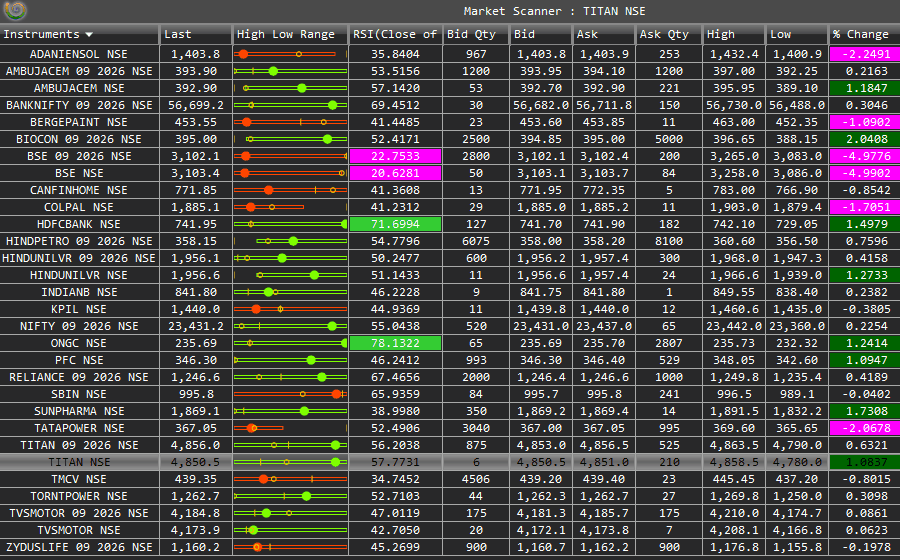The image size is (900, 560).
Task: Click the -2.0678 percent change cell
Action: 864,428
